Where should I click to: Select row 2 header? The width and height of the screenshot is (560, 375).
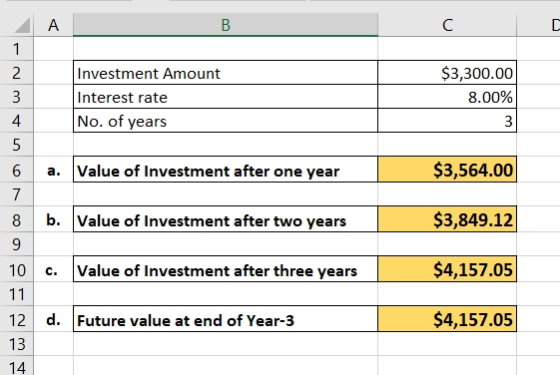pos(16,73)
